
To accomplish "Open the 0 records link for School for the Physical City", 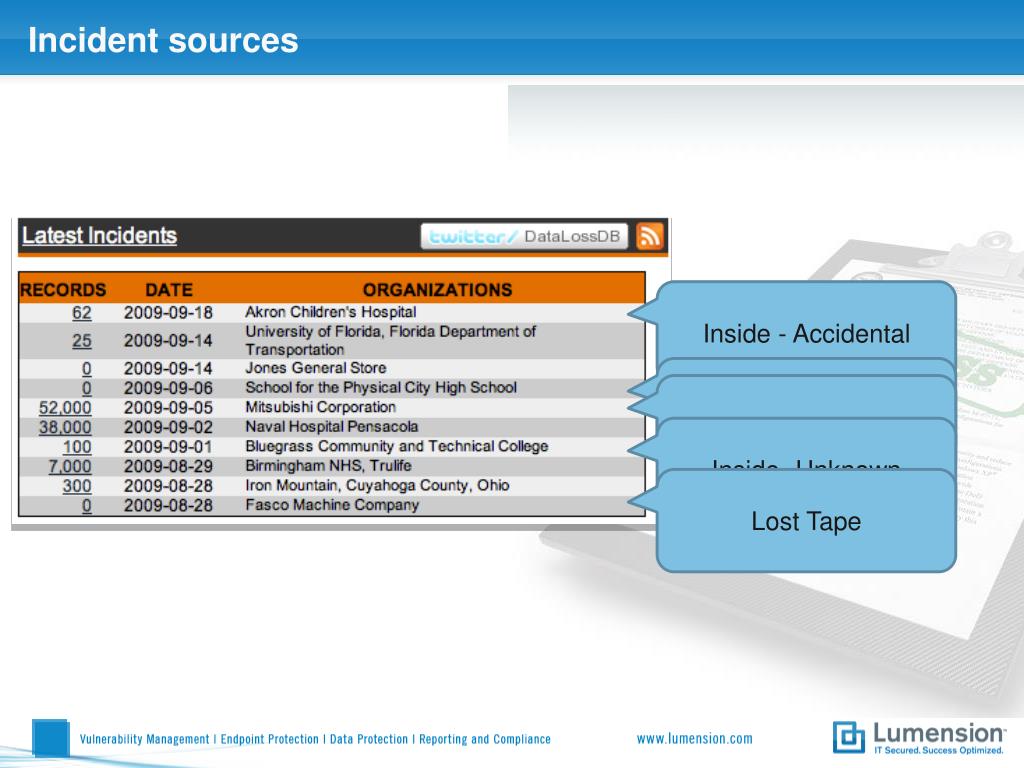I will tap(87, 389).
